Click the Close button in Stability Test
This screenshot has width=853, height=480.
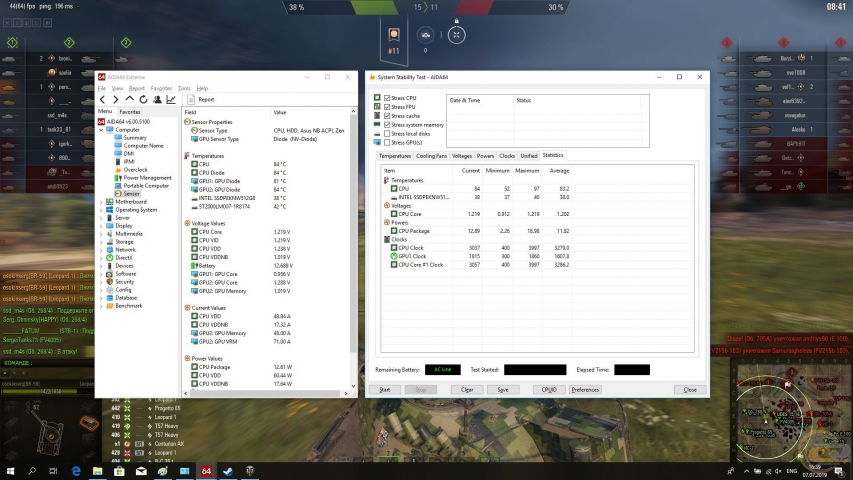690,390
